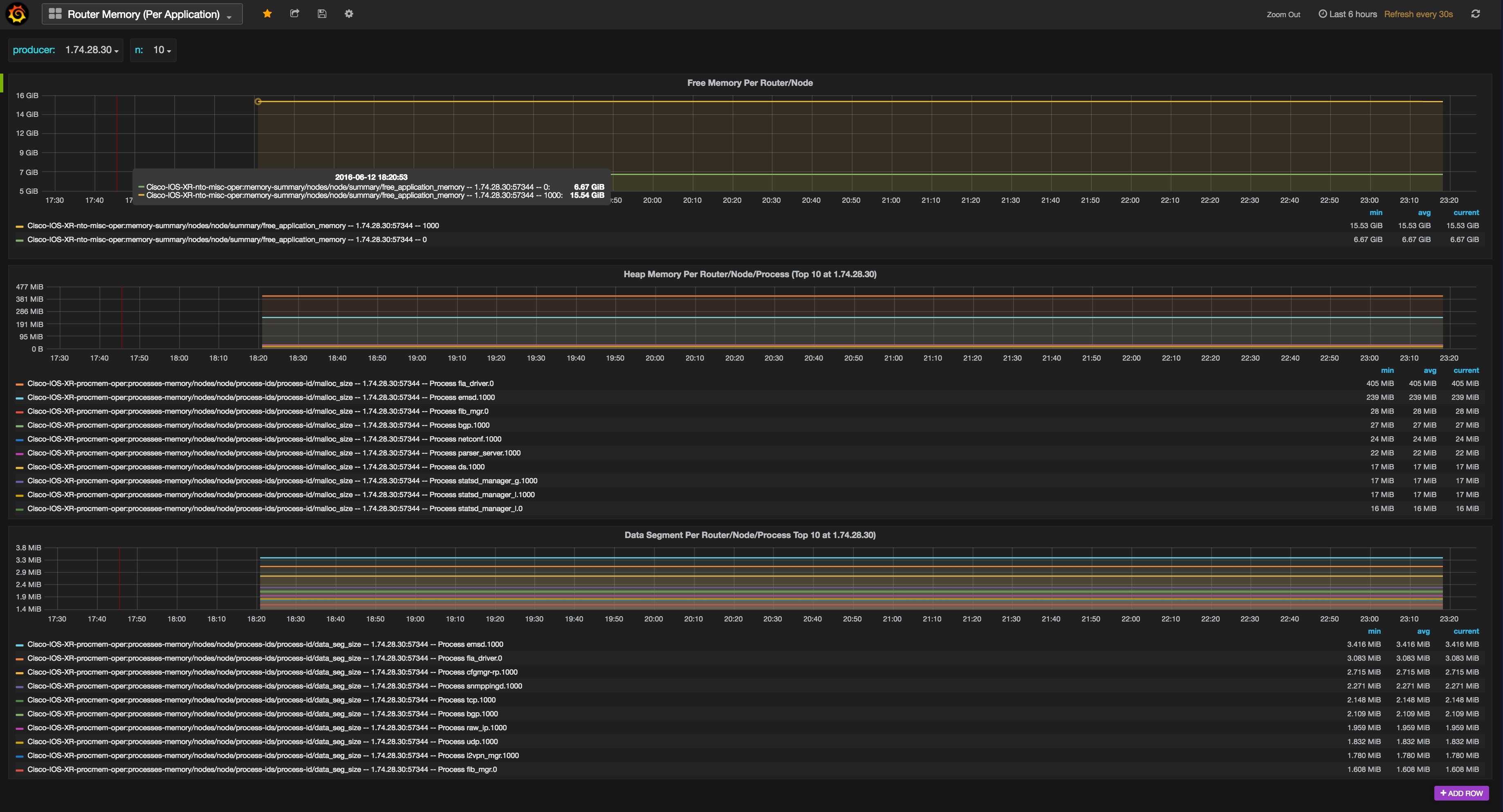The image size is (1503, 812).
Task: Open the producer 1.74.28.30 dropdown
Action: [x=92, y=50]
